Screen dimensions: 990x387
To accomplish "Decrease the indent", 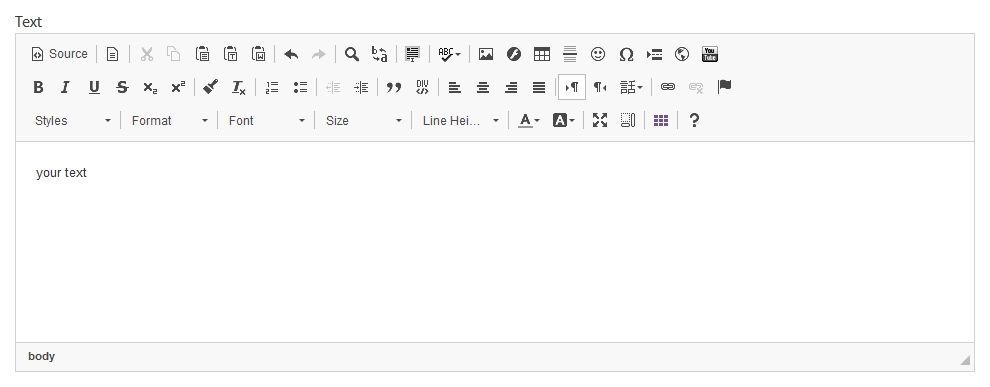I will pos(333,87).
